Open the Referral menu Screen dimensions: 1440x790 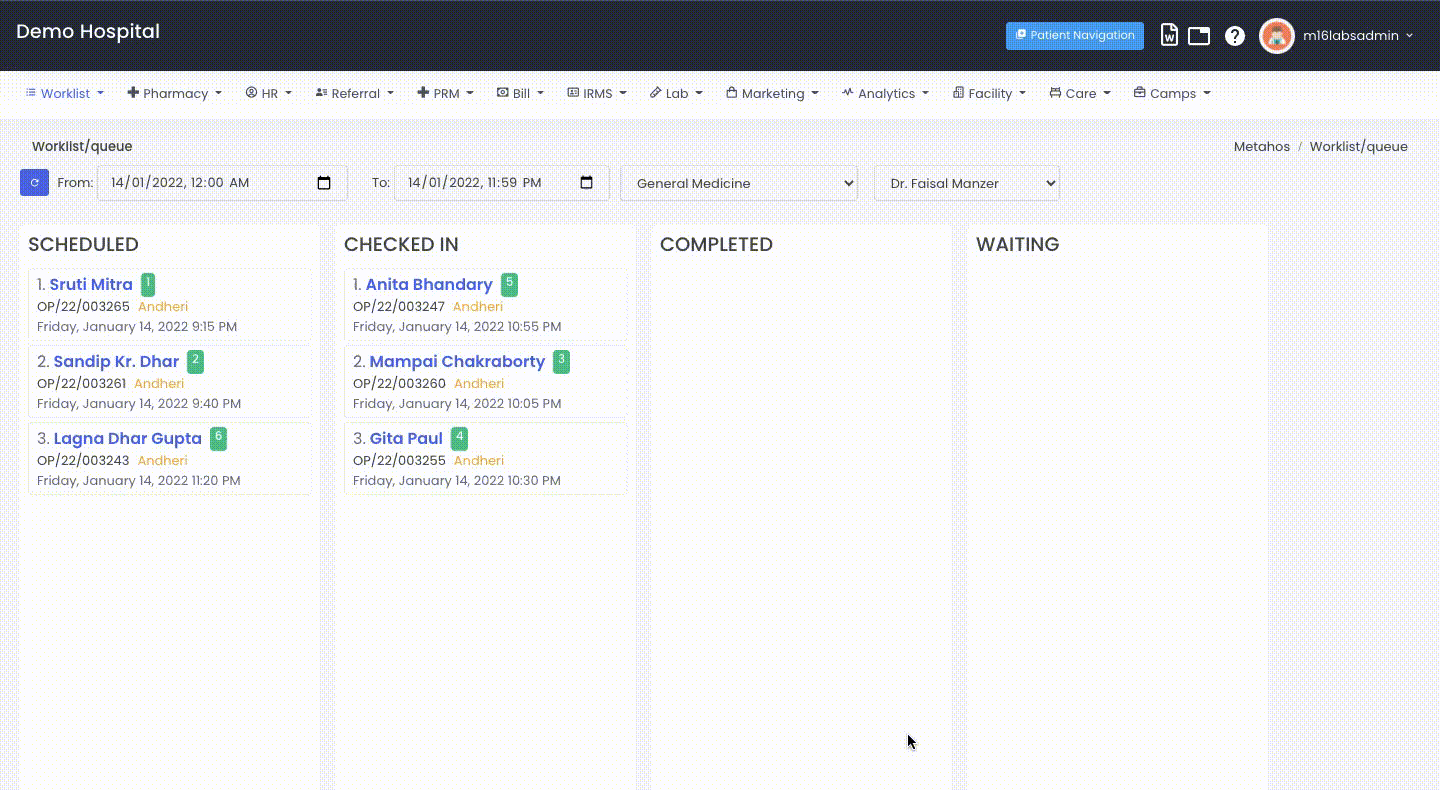click(355, 93)
